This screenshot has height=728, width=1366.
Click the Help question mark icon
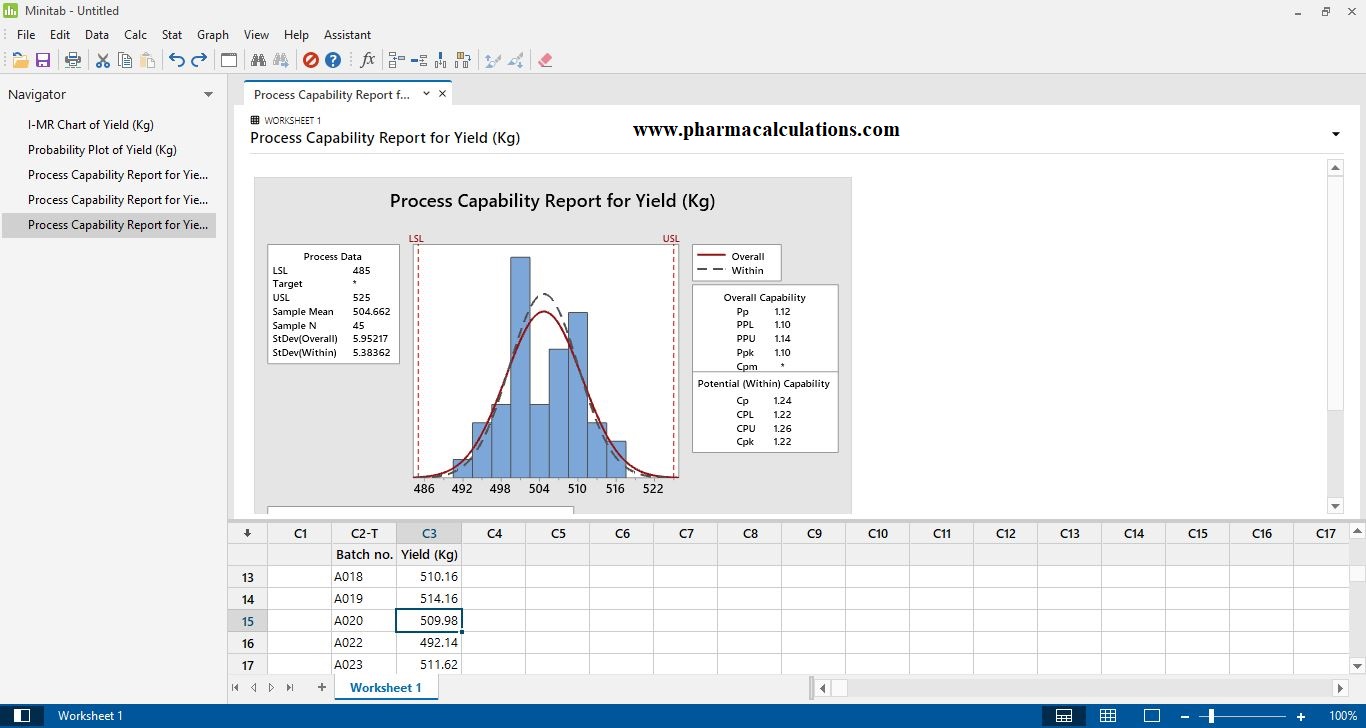332,59
